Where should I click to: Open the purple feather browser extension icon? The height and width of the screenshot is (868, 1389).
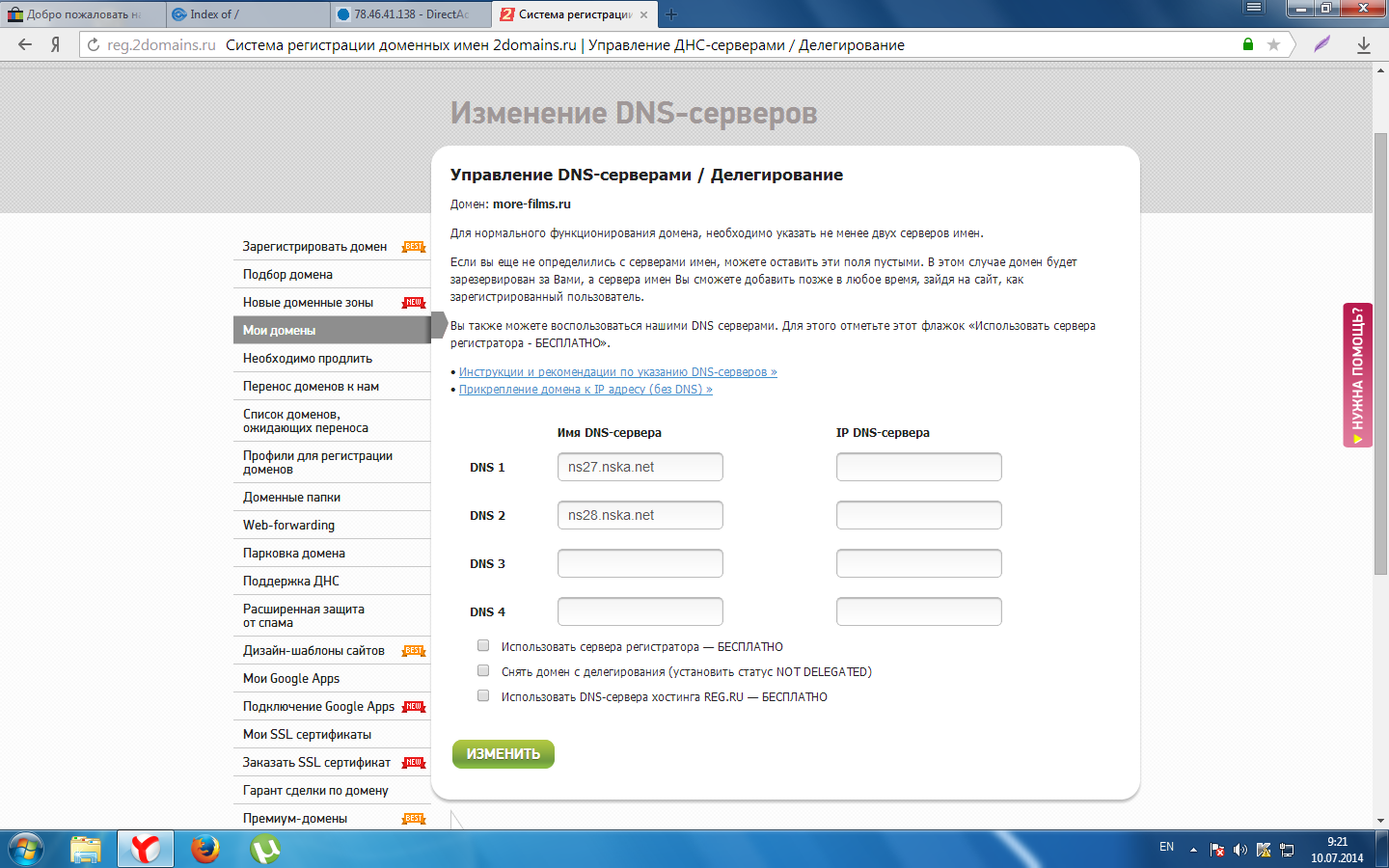tap(1321, 44)
